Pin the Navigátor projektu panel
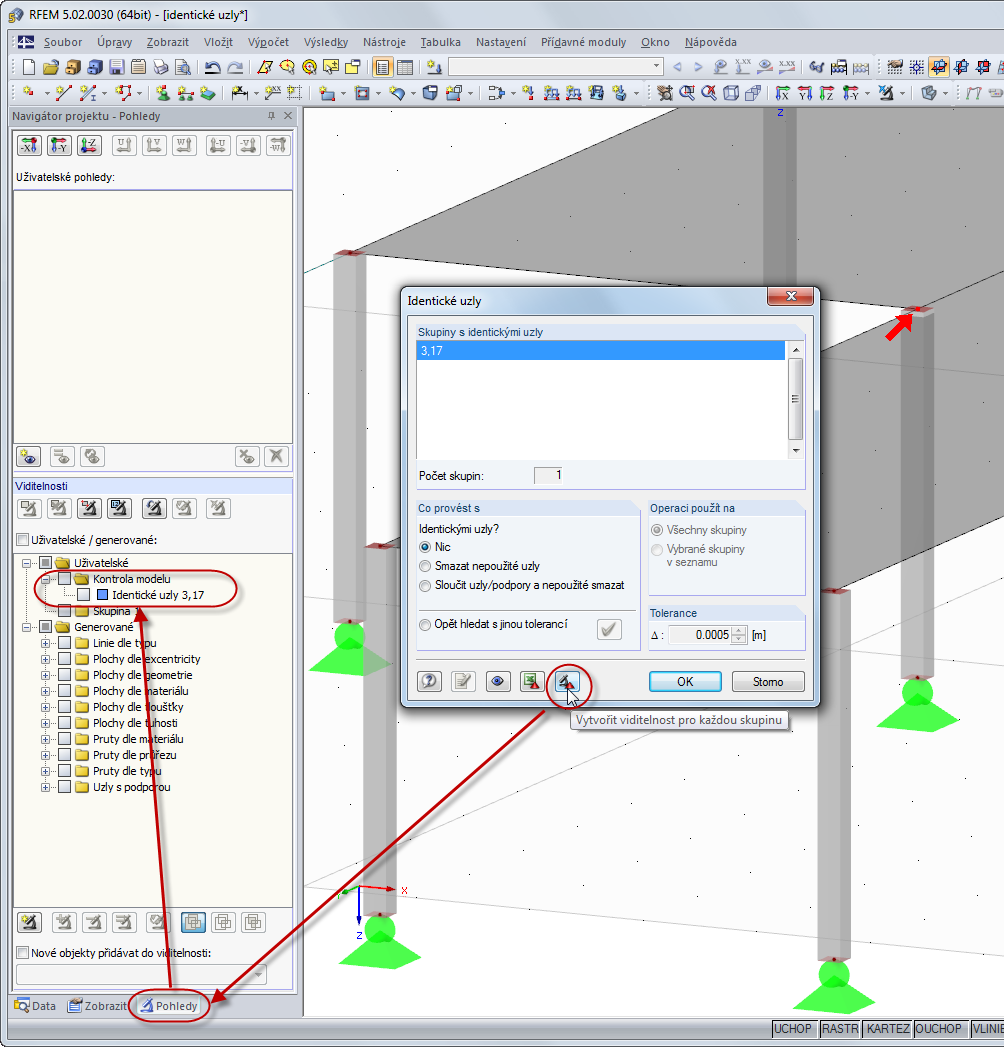The image size is (1004, 1047). click(x=271, y=116)
